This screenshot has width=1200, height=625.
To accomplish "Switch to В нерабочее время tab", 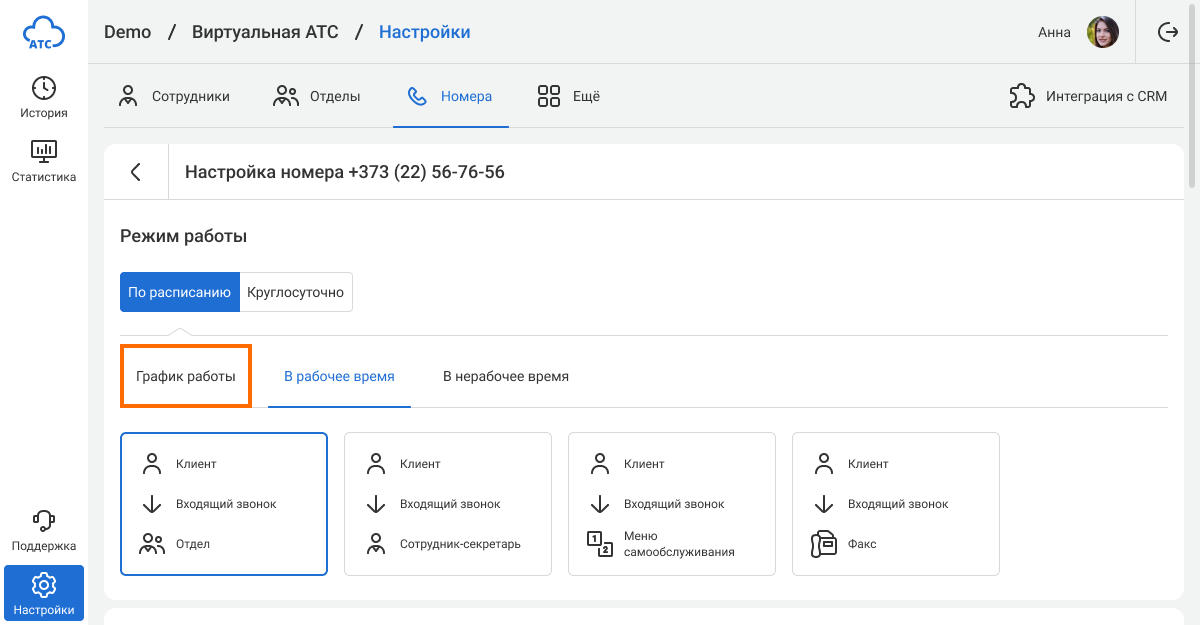I will [x=506, y=377].
